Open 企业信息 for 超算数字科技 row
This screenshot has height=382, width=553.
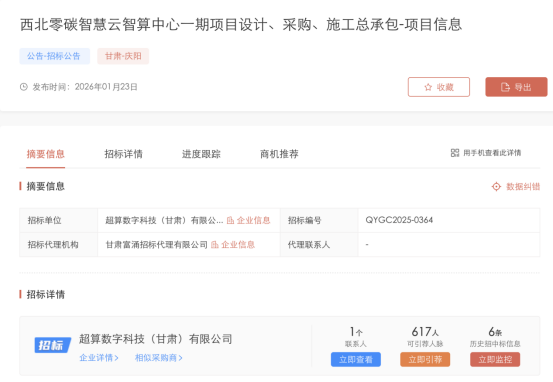tap(253, 220)
